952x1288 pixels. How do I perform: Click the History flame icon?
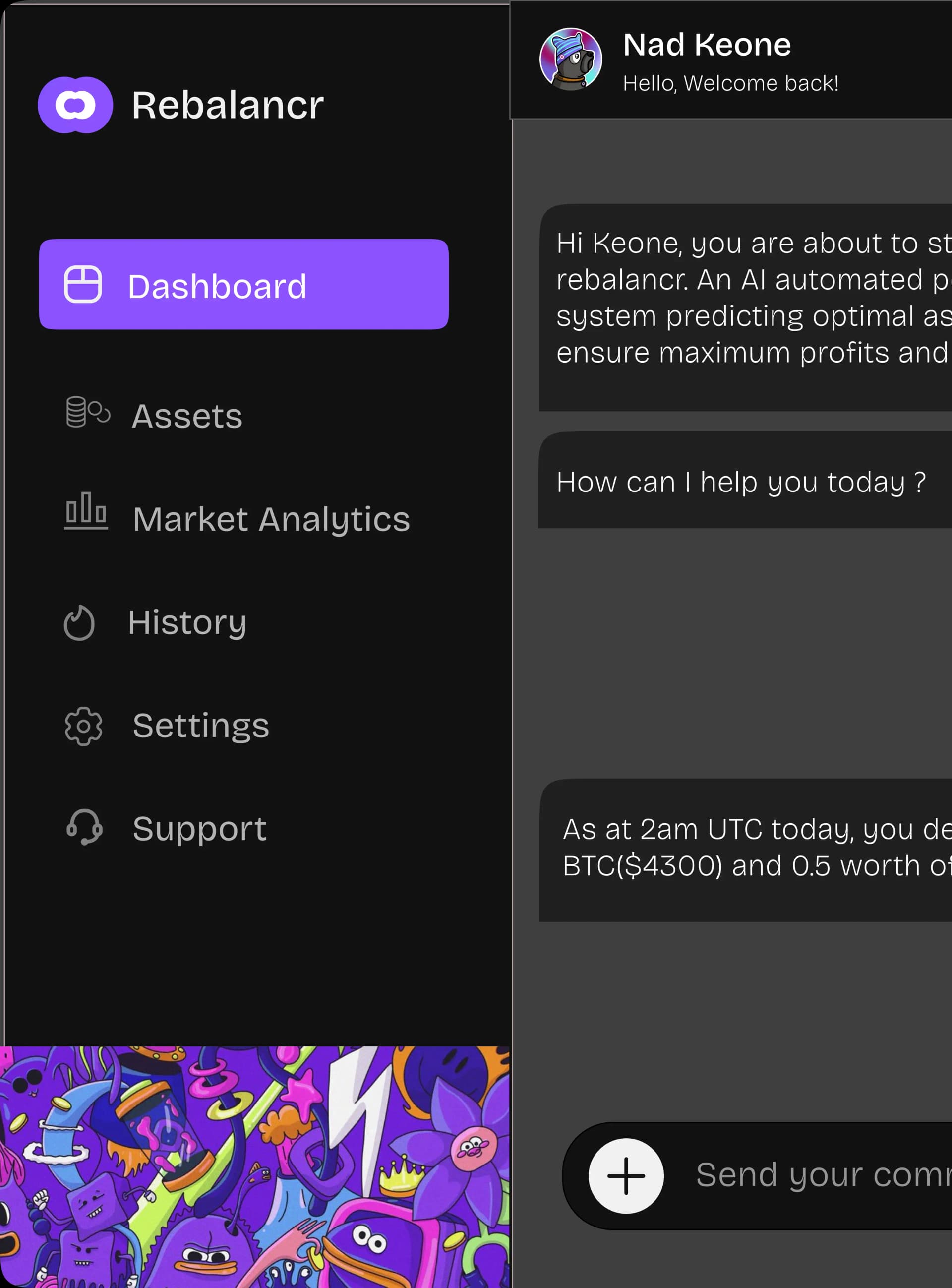click(79, 623)
